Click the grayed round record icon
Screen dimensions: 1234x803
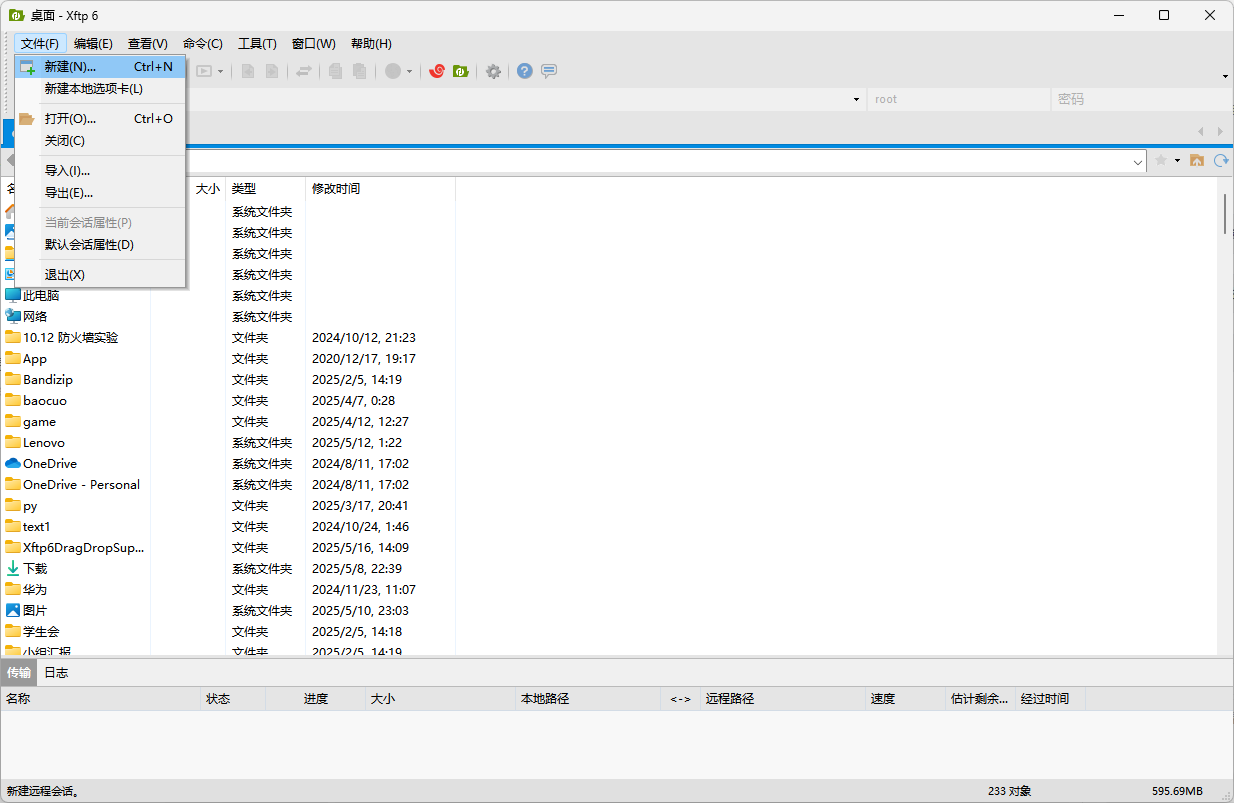[x=393, y=71]
